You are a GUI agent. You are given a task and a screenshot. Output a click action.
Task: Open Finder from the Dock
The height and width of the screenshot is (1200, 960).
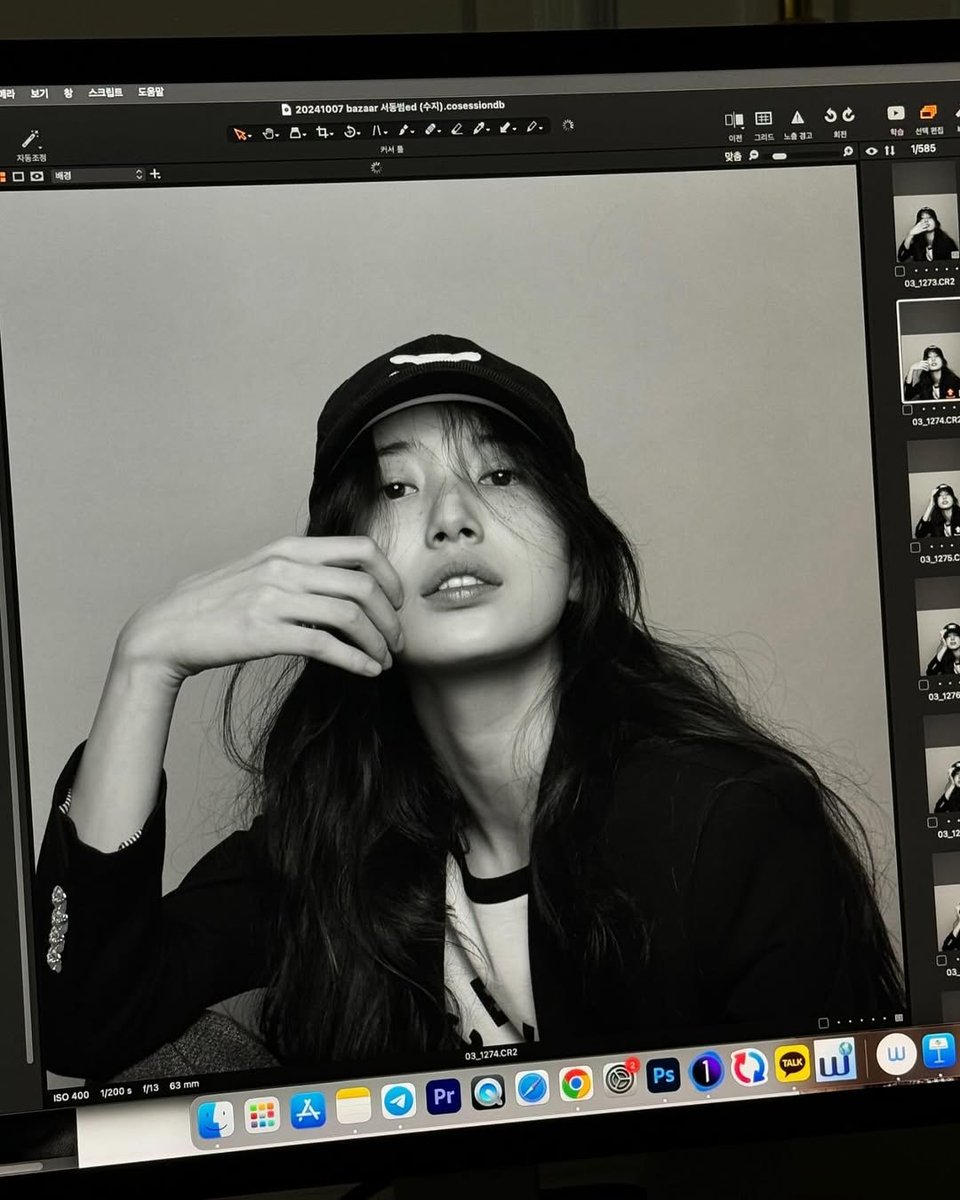216,1118
